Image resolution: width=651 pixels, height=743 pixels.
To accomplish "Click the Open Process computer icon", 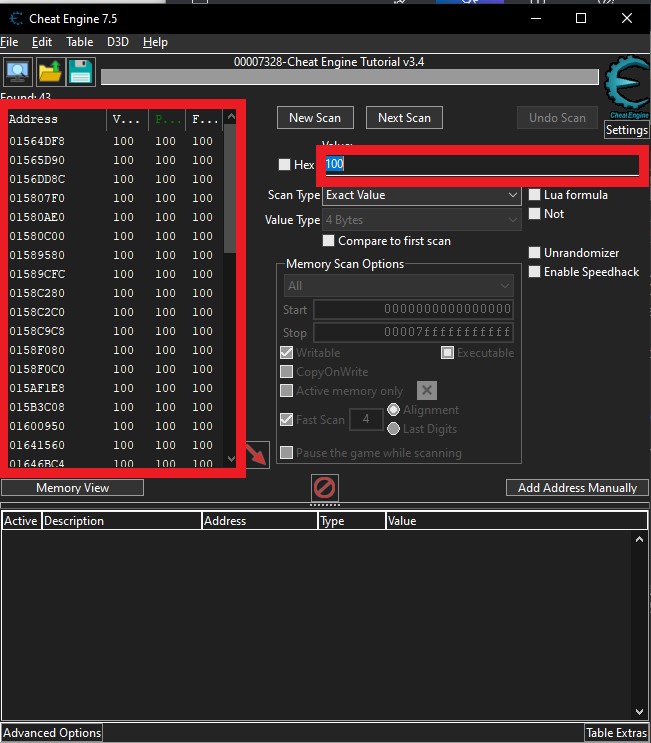I will point(17,72).
